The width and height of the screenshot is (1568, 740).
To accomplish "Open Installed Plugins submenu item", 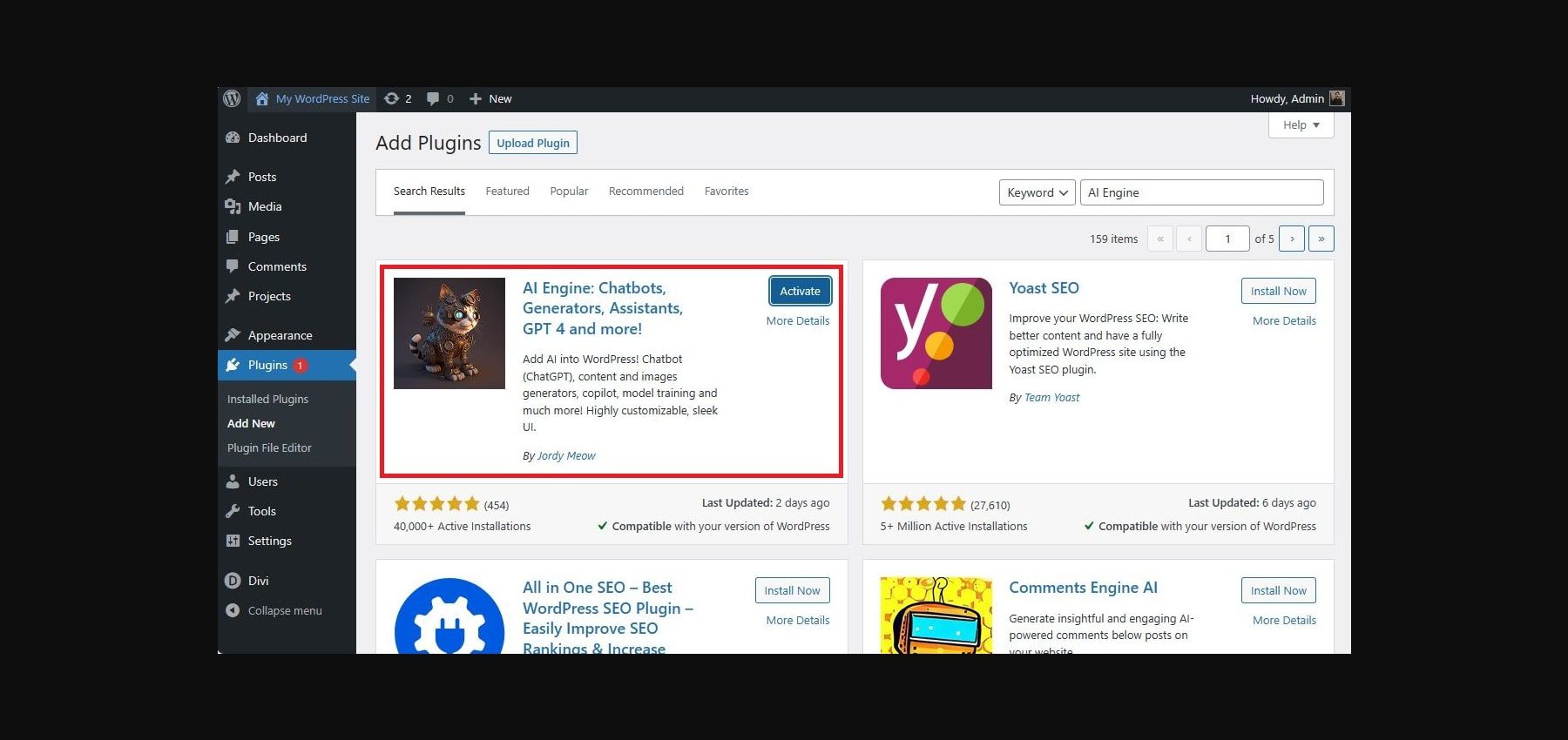I will (x=267, y=399).
